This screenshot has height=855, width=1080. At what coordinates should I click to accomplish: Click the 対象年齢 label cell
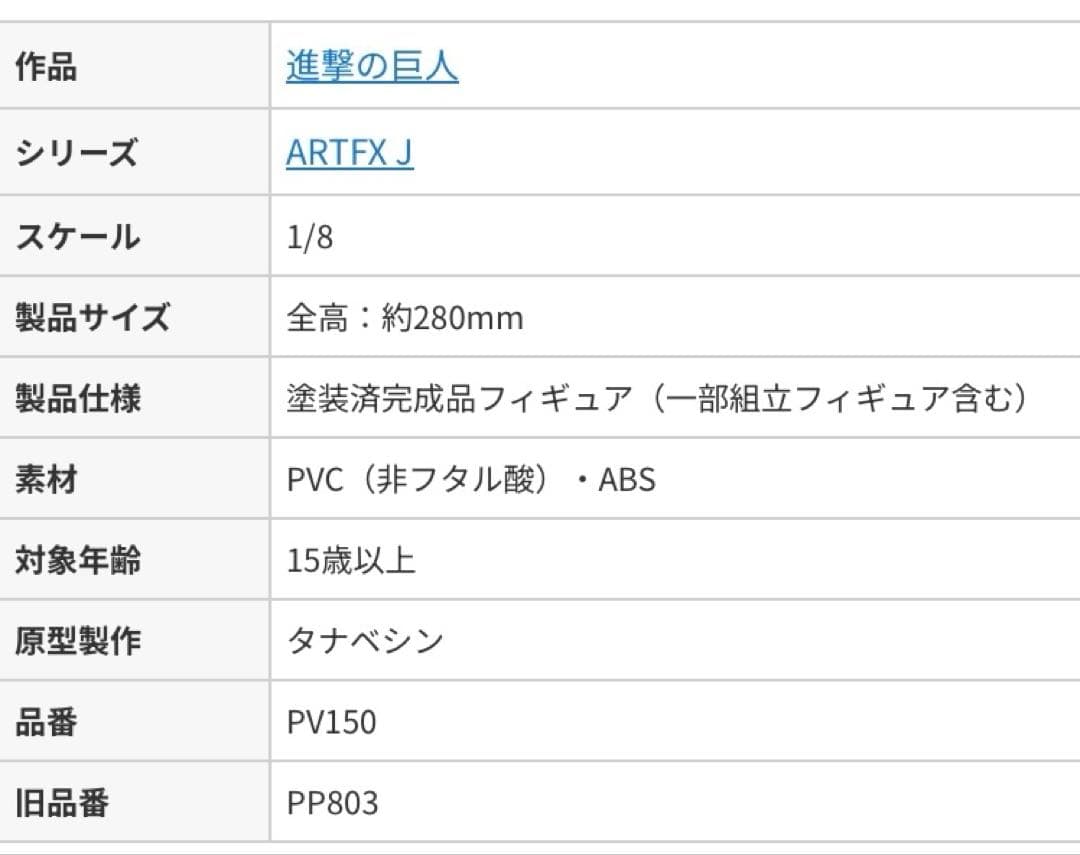pos(78,561)
